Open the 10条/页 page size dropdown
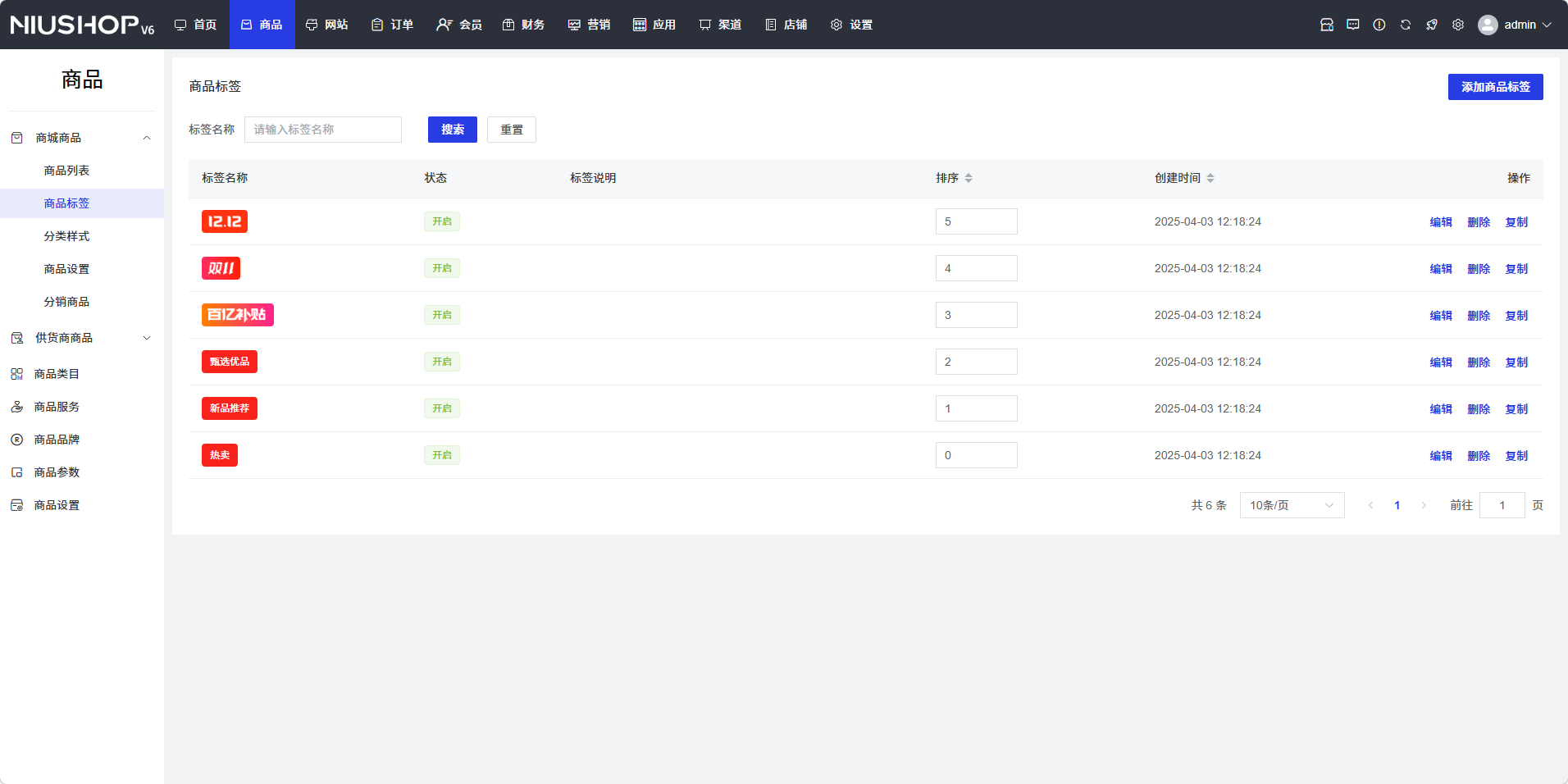 1291,505
